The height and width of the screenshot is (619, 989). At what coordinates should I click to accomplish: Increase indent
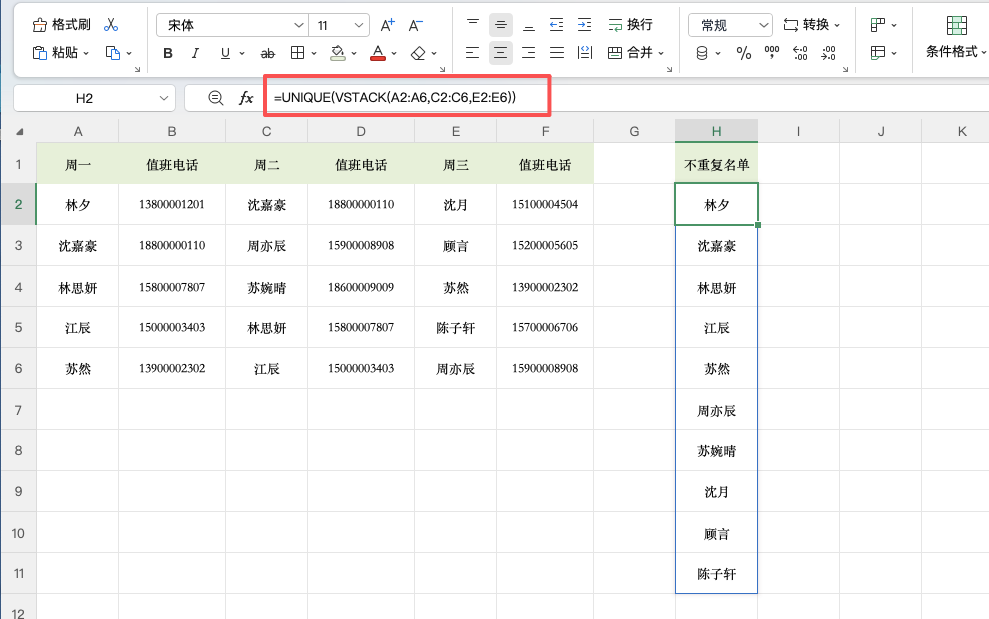585,25
